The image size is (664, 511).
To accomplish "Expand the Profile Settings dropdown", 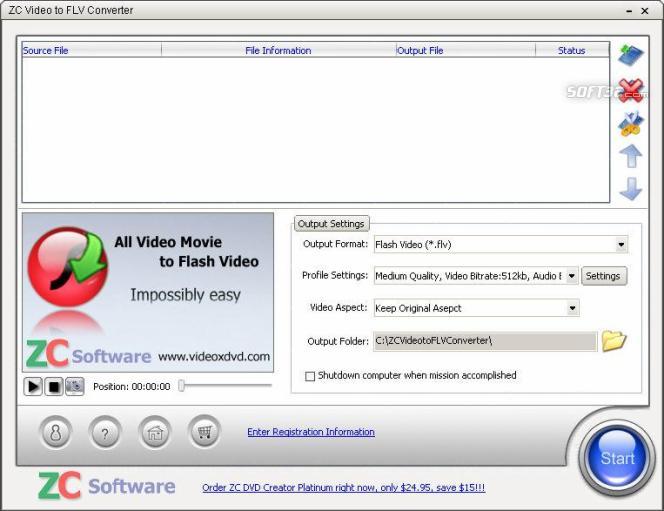I will click(x=572, y=276).
